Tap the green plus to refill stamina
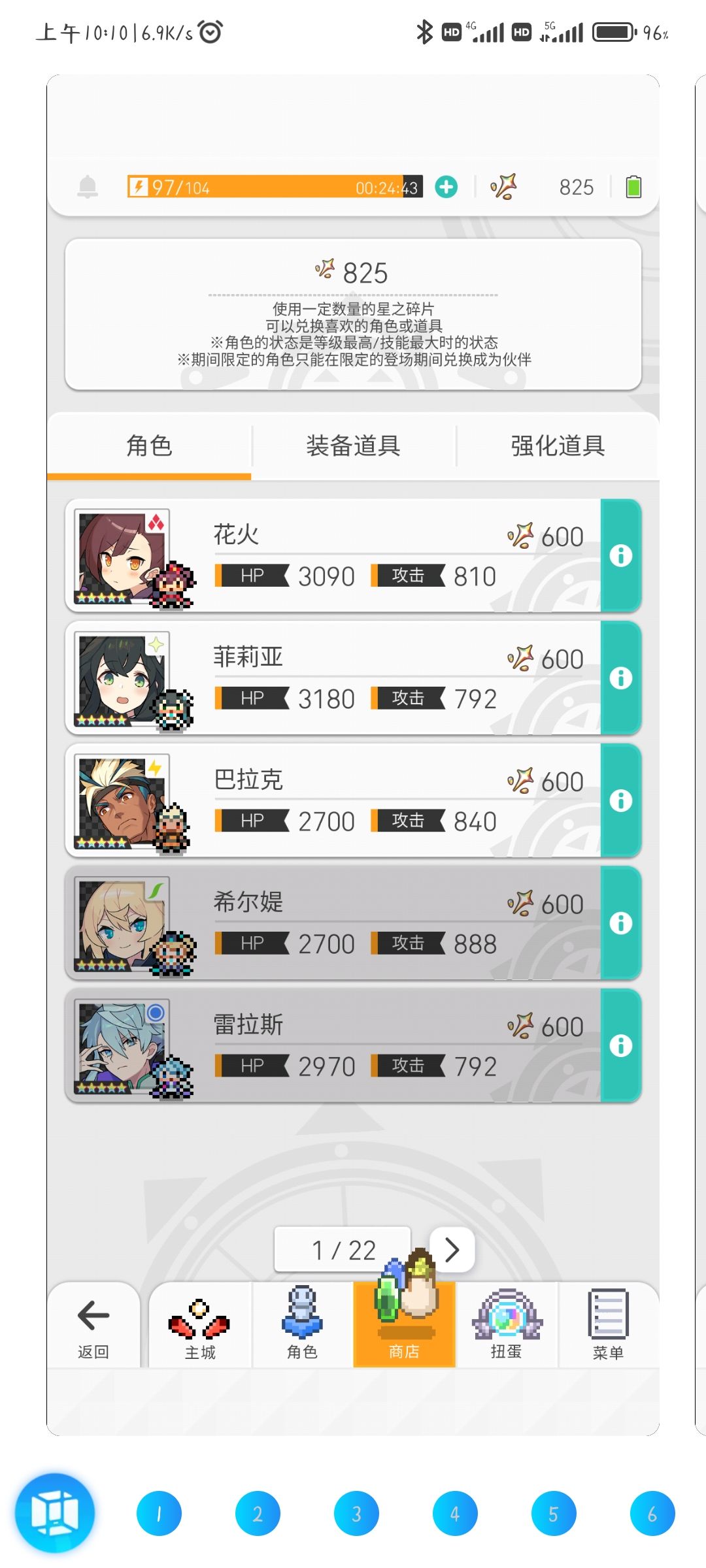Viewport: 706px width, 1568px height. tap(446, 188)
